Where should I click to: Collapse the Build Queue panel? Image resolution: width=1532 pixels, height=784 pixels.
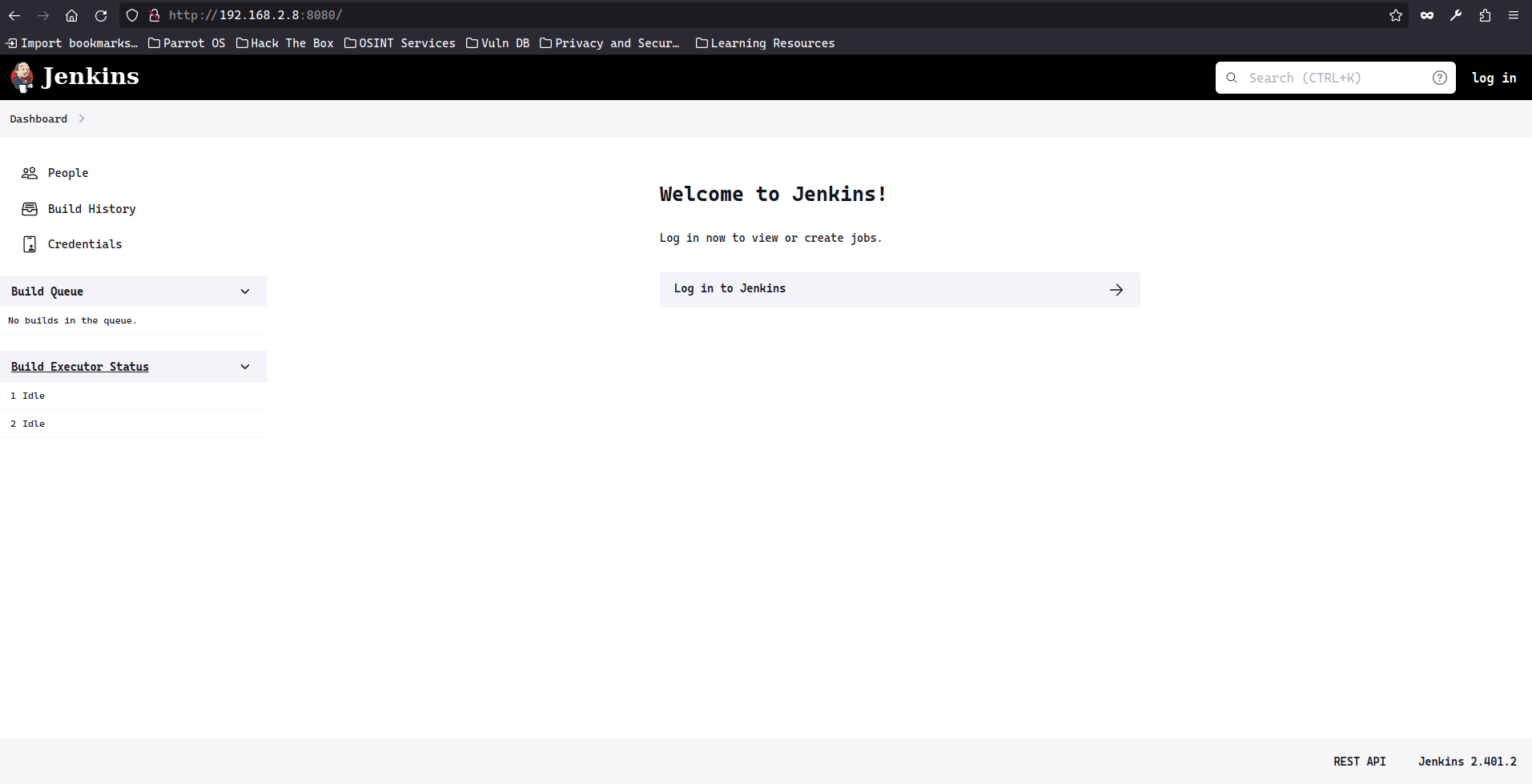(x=245, y=291)
